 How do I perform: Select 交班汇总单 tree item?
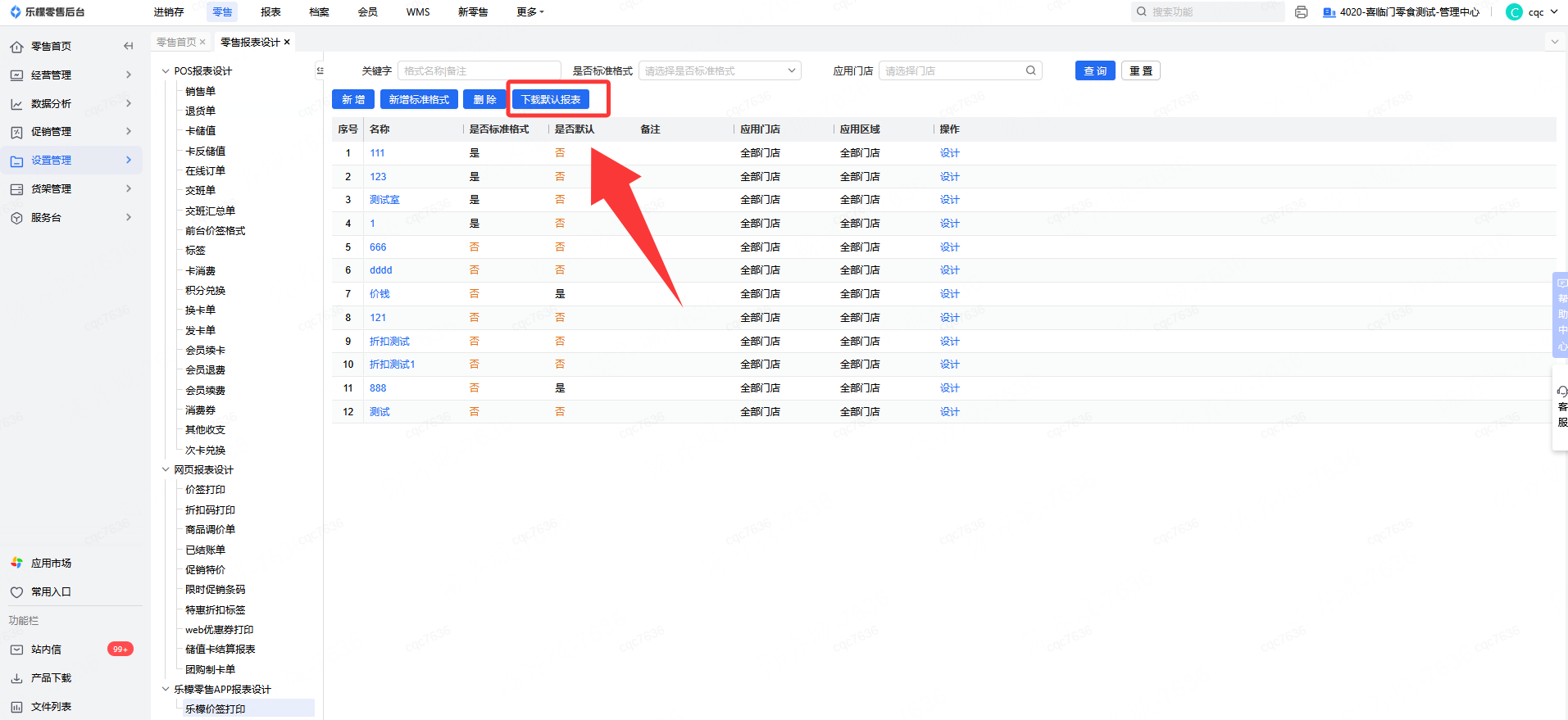pyautogui.click(x=211, y=211)
